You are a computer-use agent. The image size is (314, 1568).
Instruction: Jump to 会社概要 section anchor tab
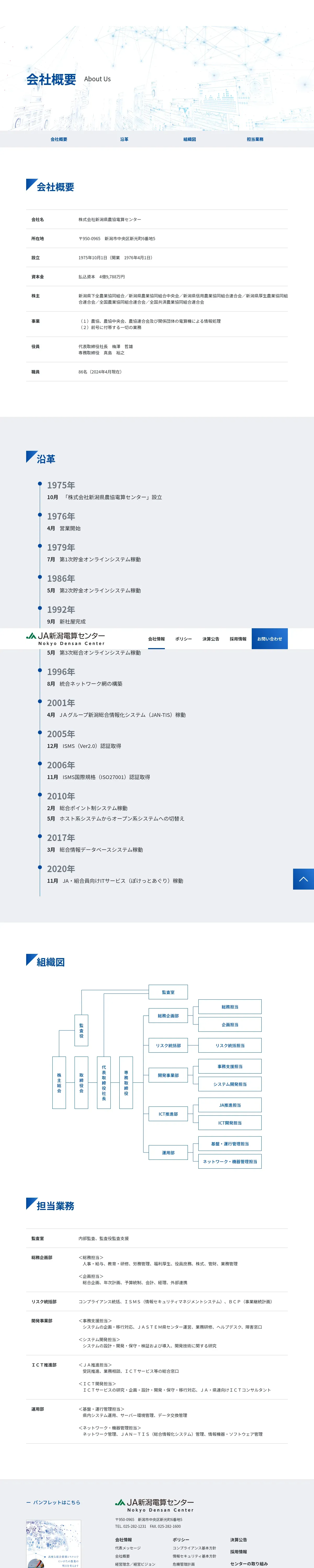pyautogui.click(x=59, y=139)
